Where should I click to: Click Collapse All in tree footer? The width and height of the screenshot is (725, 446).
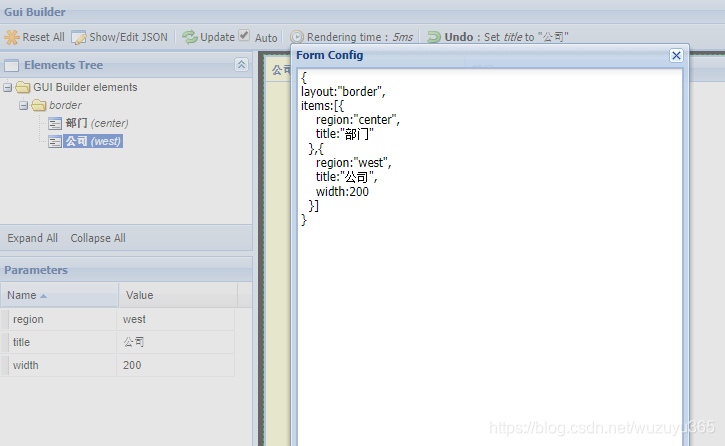point(98,238)
